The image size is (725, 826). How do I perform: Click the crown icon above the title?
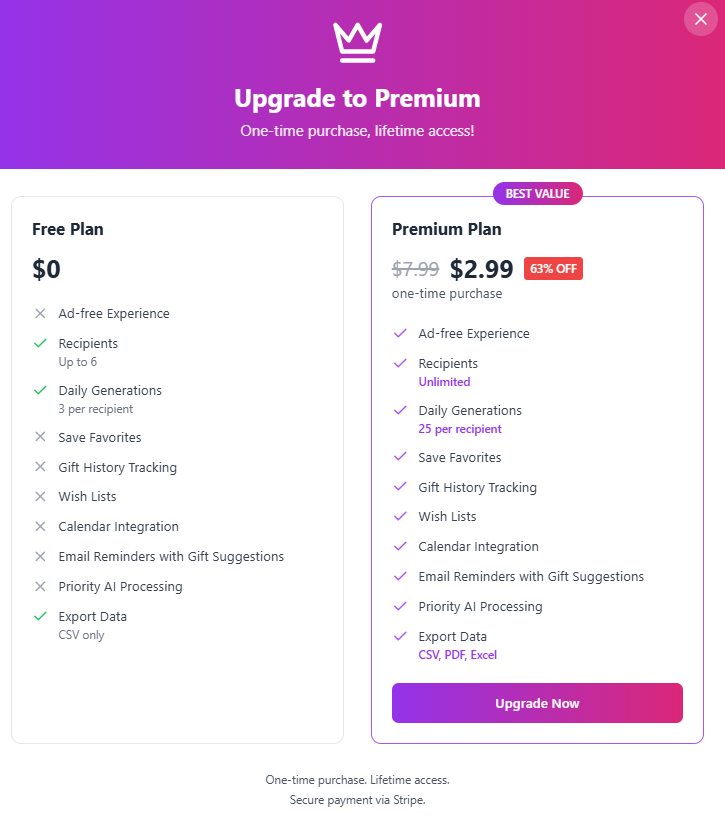pyautogui.click(x=357, y=43)
